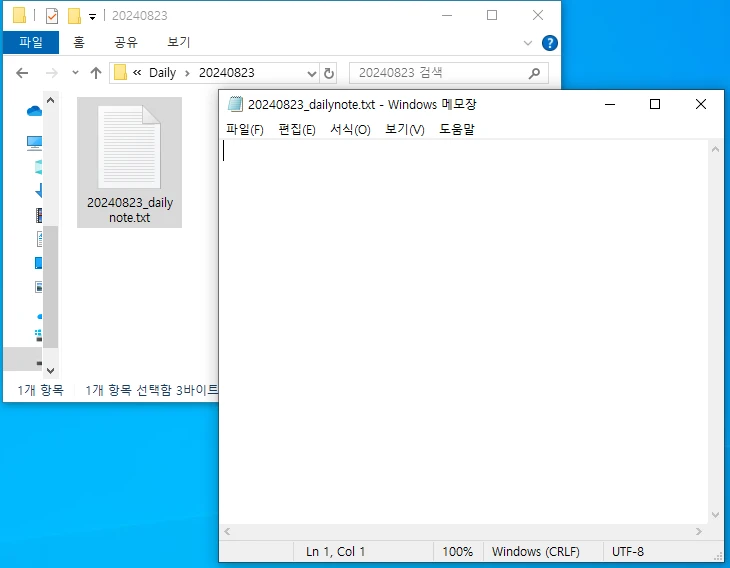Click 1개 항목 count in Explorer status bar
This screenshot has width=730, height=568.
tap(41, 390)
